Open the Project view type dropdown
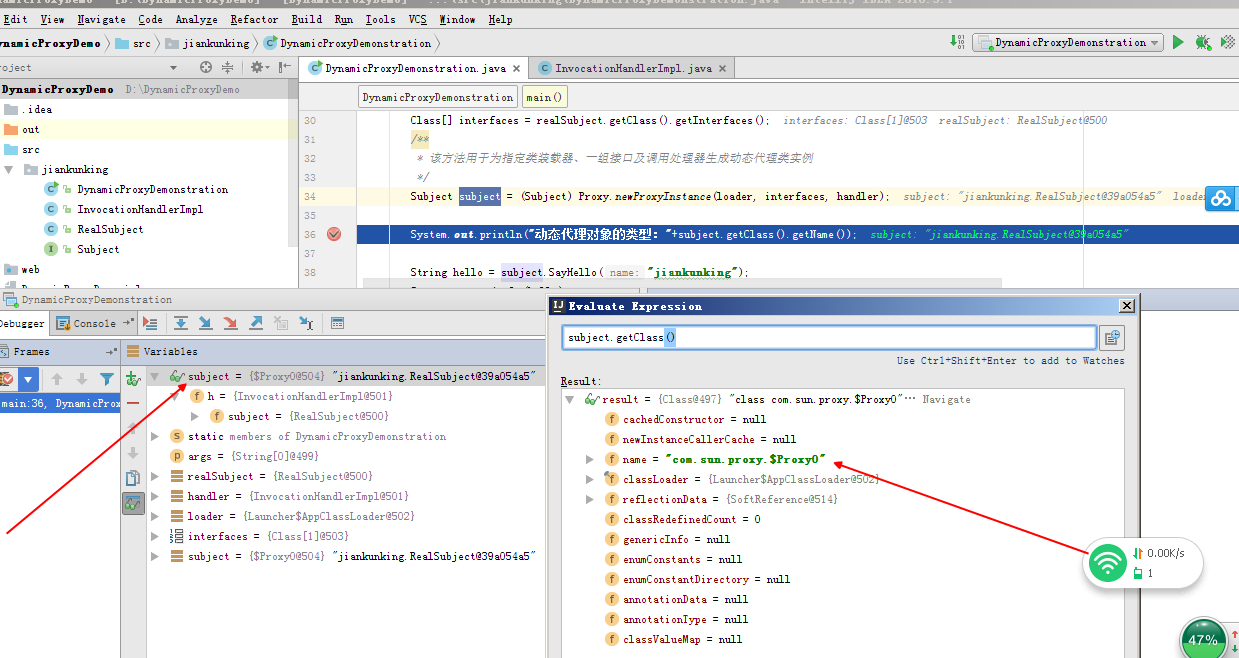The width and height of the screenshot is (1239, 658). pos(173,67)
